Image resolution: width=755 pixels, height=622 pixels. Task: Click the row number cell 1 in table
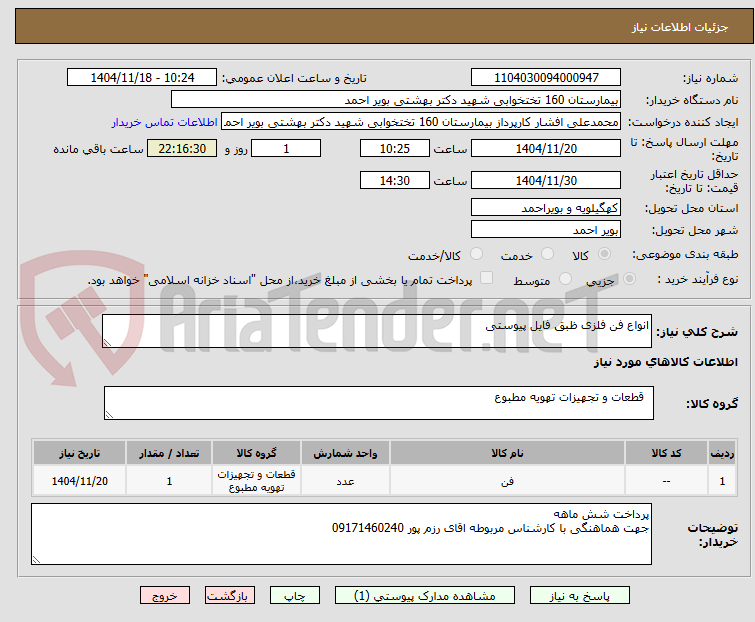pyautogui.click(x=722, y=480)
